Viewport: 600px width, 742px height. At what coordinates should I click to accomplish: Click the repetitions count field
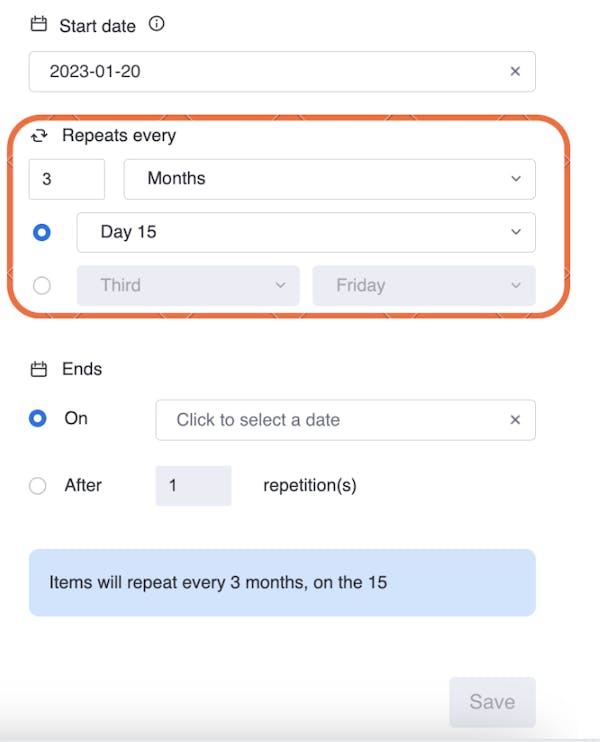point(193,486)
